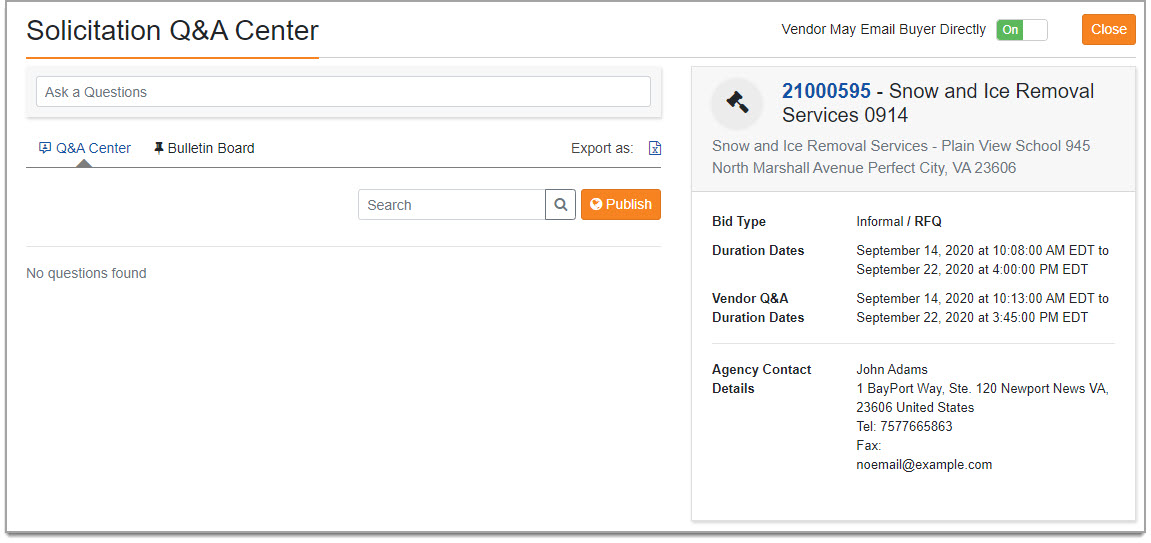Viewport: 1151px width, 543px height.
Task: Select the noemail@example.com email address
Action: coord(924,465)
